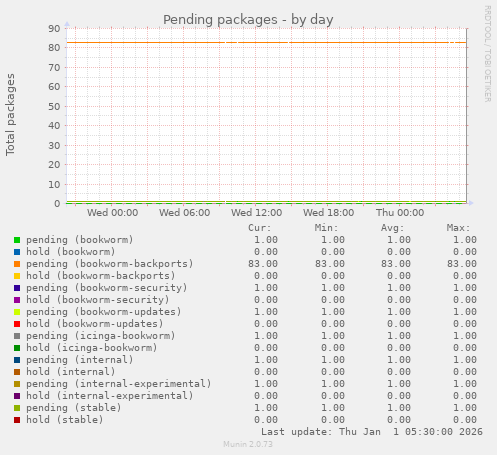Click the 50 y-axis tick label
The image size is (497, 455).
(54, 106)
